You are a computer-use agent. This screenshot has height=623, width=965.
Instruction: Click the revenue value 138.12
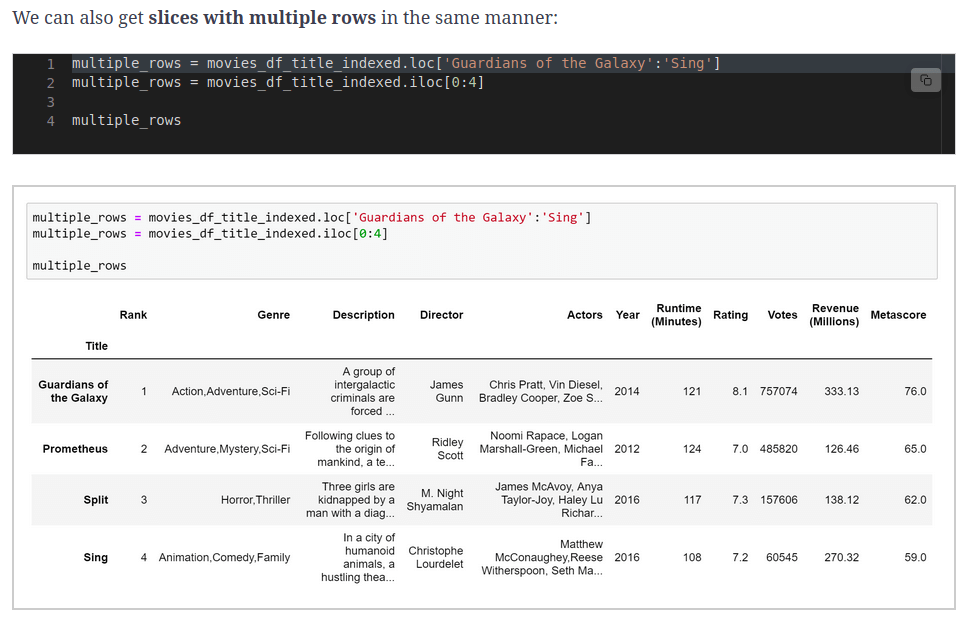(841, 500)
